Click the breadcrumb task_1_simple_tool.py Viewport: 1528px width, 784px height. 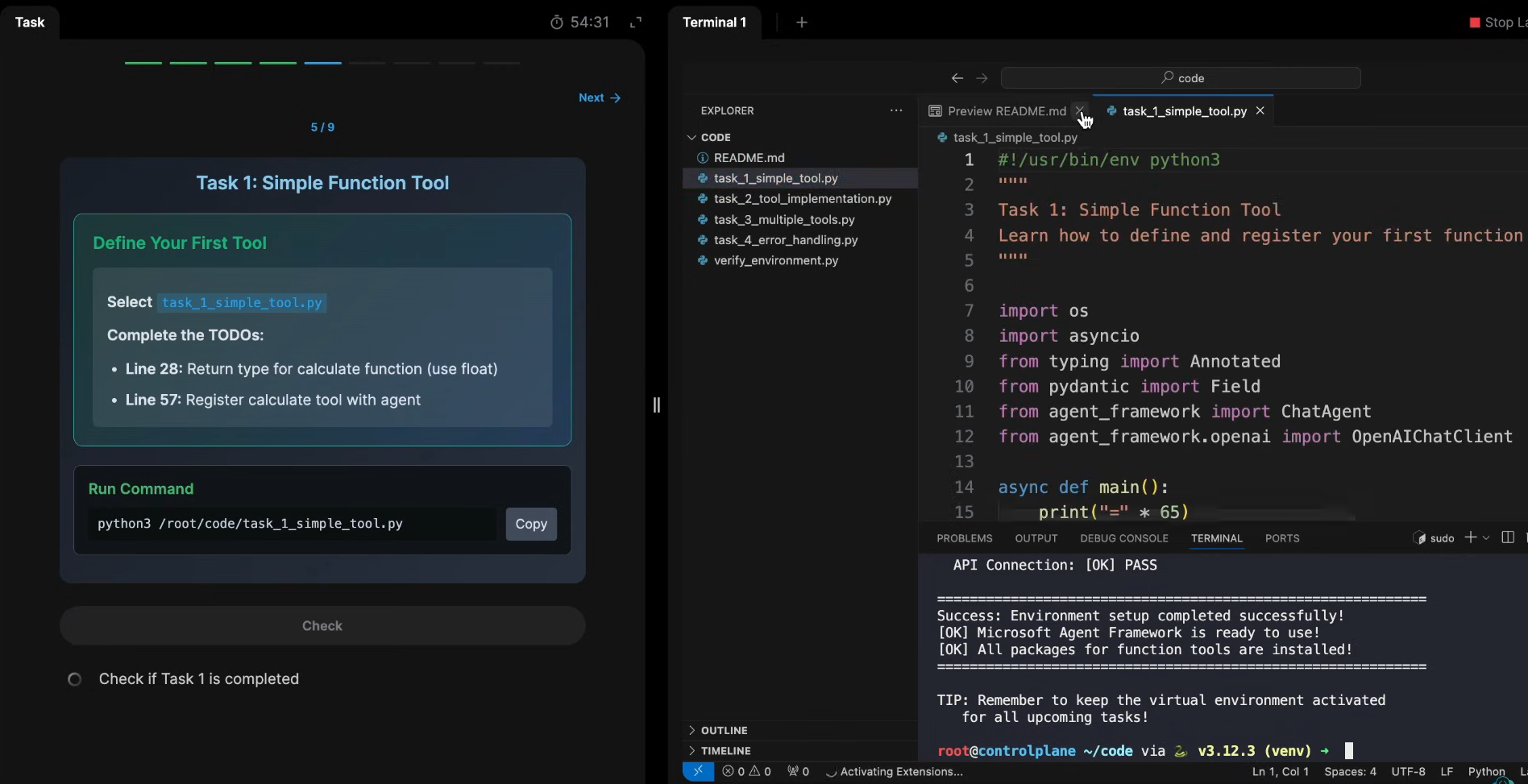click(1015, 138)
